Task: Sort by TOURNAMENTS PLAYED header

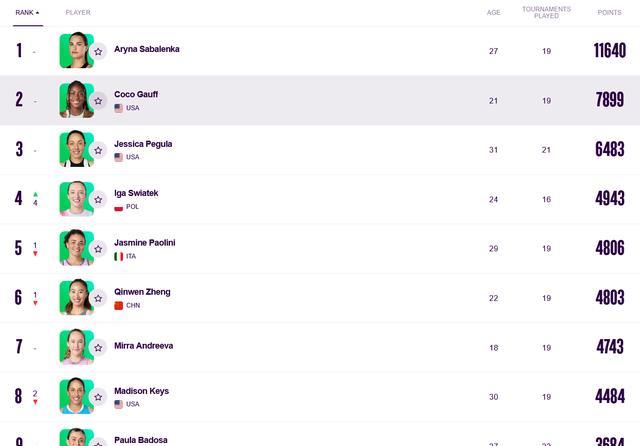Action: pyautogui.click(x=547, y=12)
